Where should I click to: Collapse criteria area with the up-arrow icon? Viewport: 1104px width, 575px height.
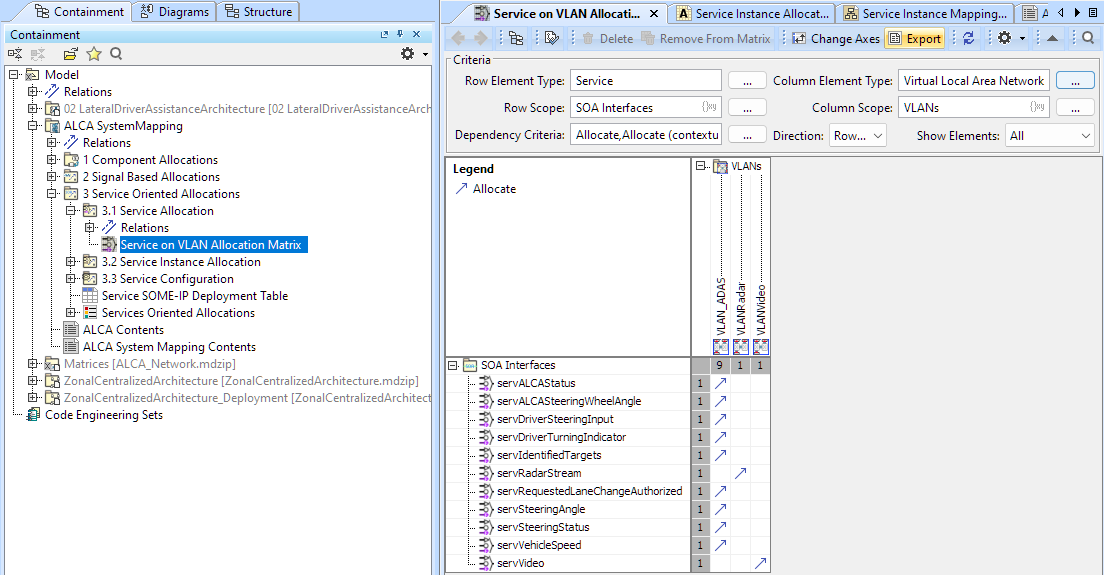coord(1052,38)
